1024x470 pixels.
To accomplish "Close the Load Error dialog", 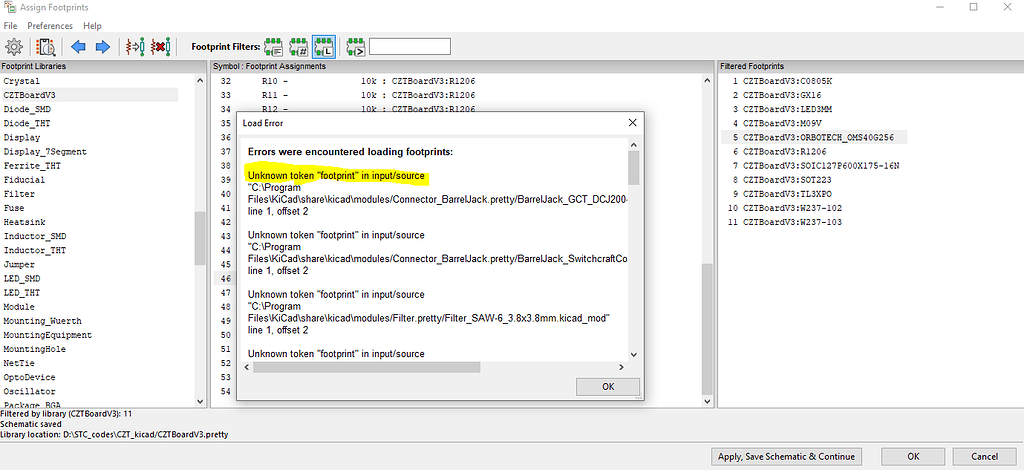I will click(x=632, y=122).
